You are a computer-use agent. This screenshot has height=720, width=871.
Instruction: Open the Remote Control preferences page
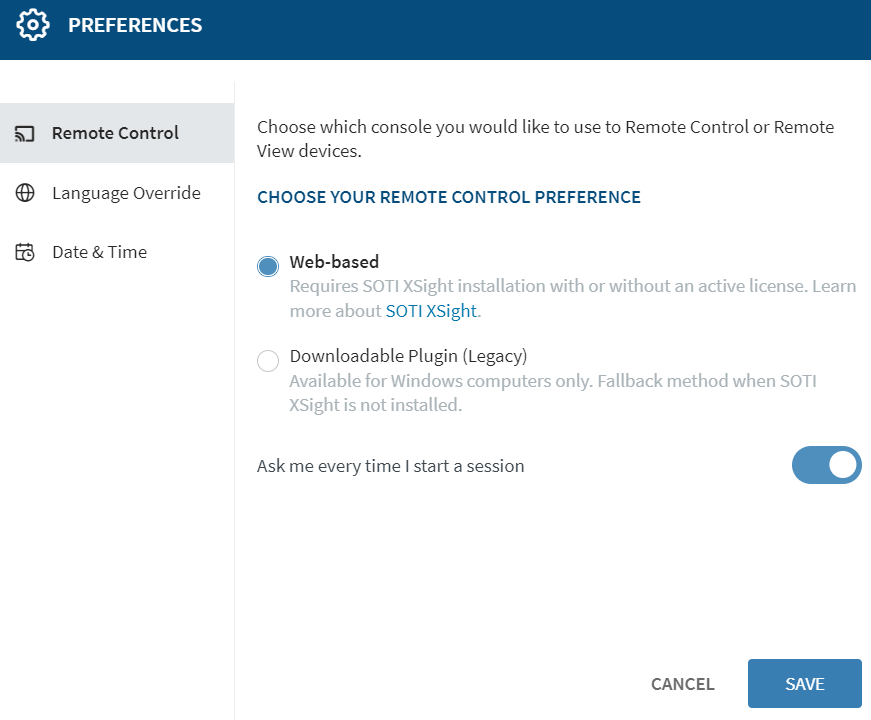pyautogui.click(x=115, y=131)
